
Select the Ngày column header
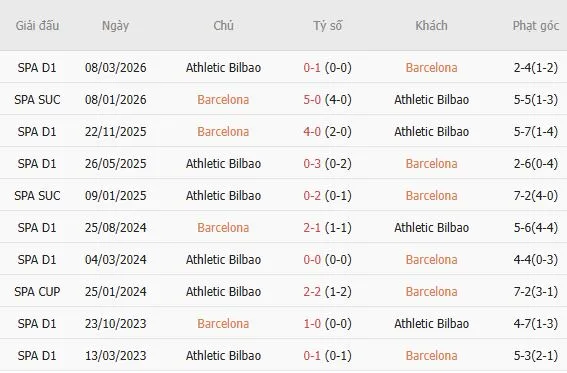click(115, 26)
